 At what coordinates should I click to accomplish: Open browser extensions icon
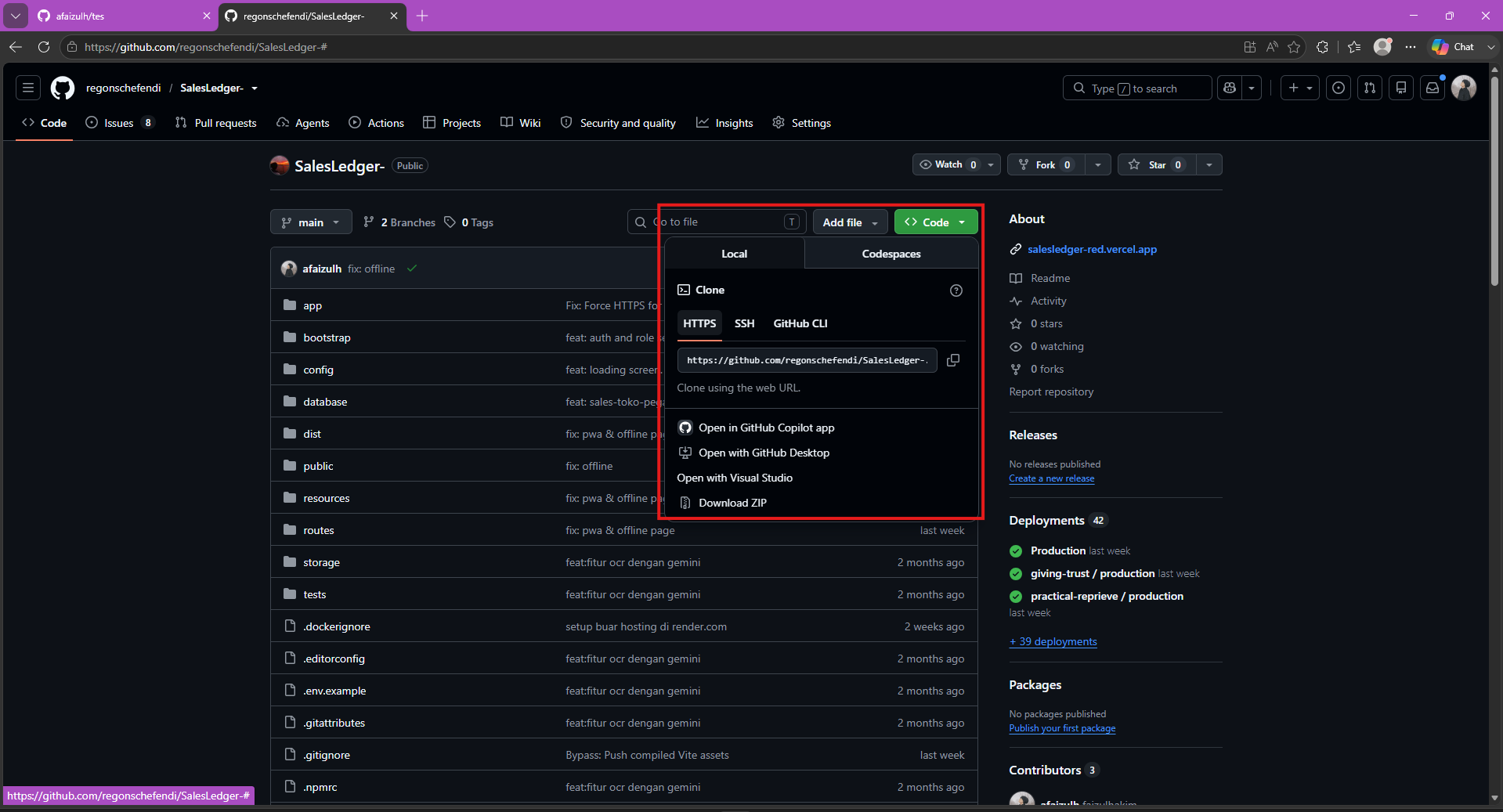point(1323,47)
